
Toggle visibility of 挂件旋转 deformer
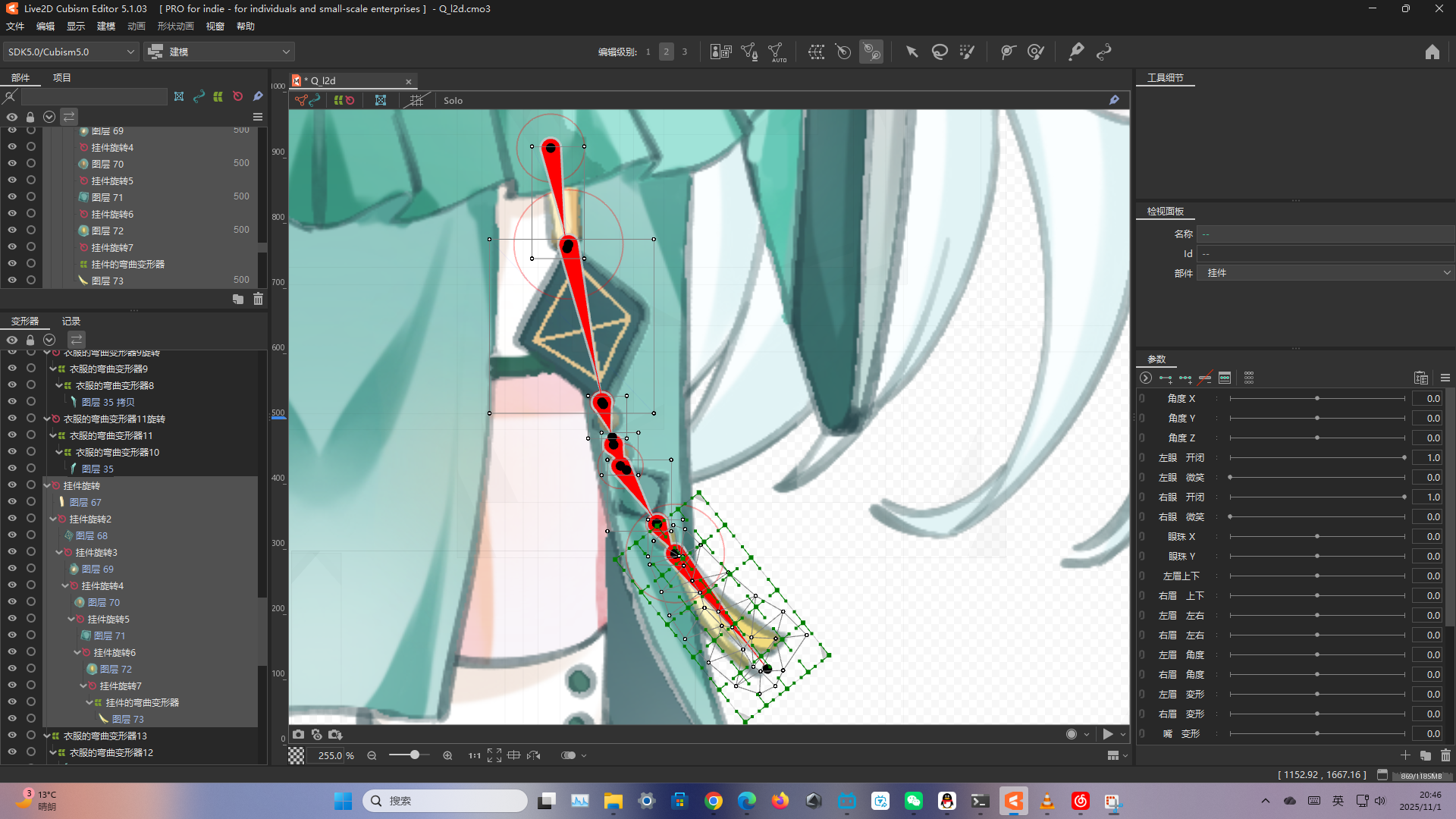click(x=12, y=485)
